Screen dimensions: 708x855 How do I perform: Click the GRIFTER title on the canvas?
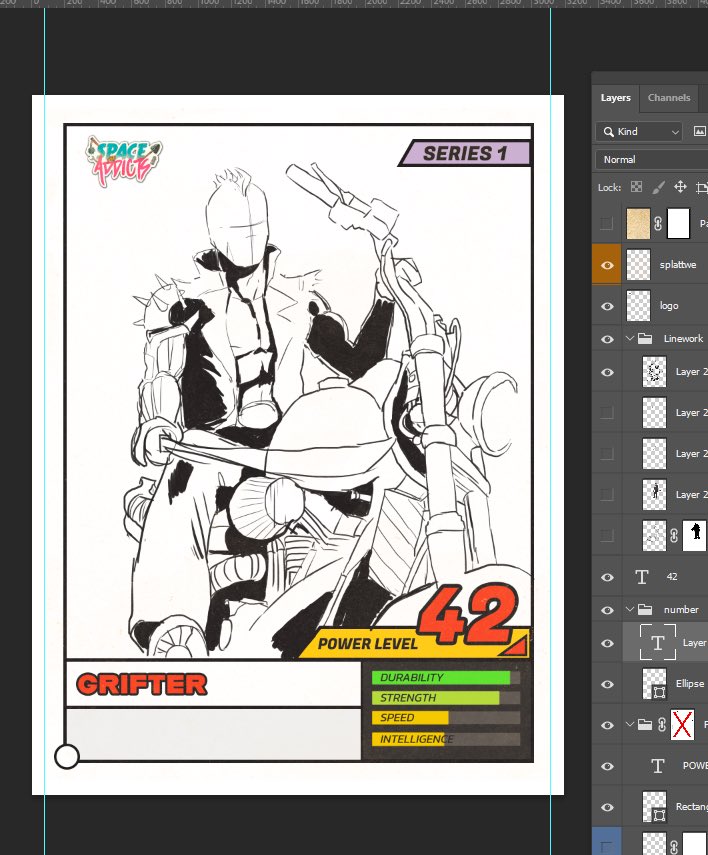[142, 684]
